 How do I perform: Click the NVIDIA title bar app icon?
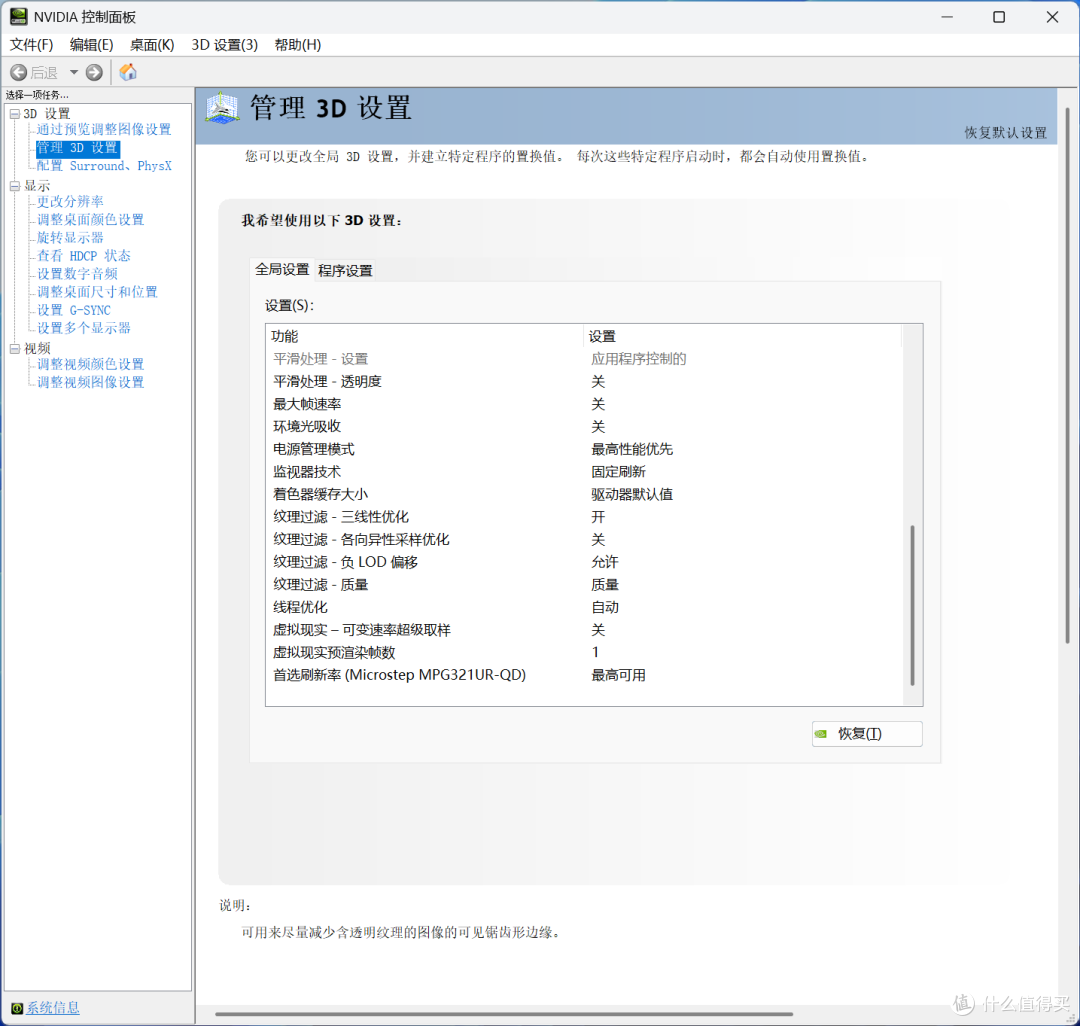(x=18, y=17)
